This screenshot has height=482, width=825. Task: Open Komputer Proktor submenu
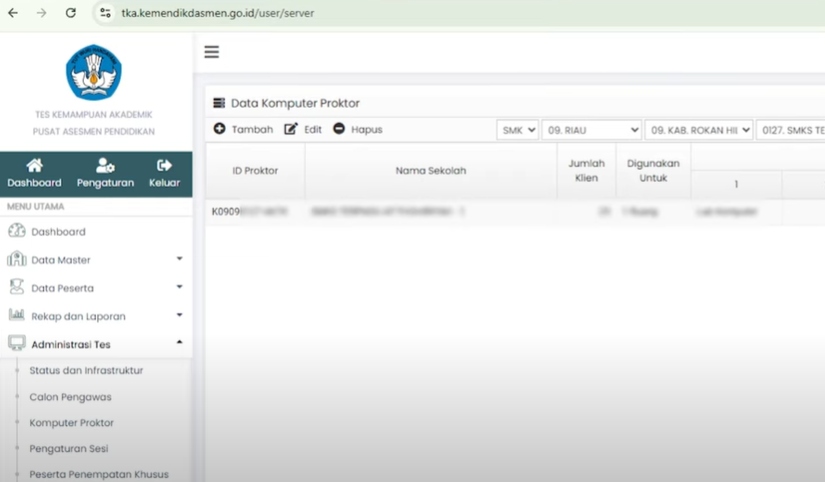72,423
